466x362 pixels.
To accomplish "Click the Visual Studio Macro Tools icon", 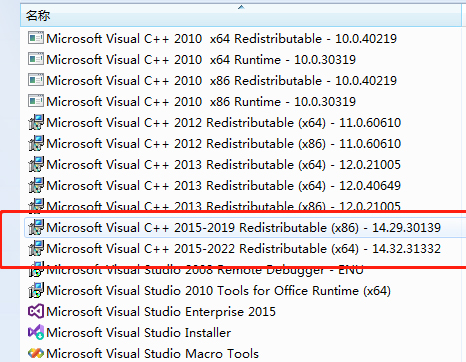I will [x=36, y=353].
